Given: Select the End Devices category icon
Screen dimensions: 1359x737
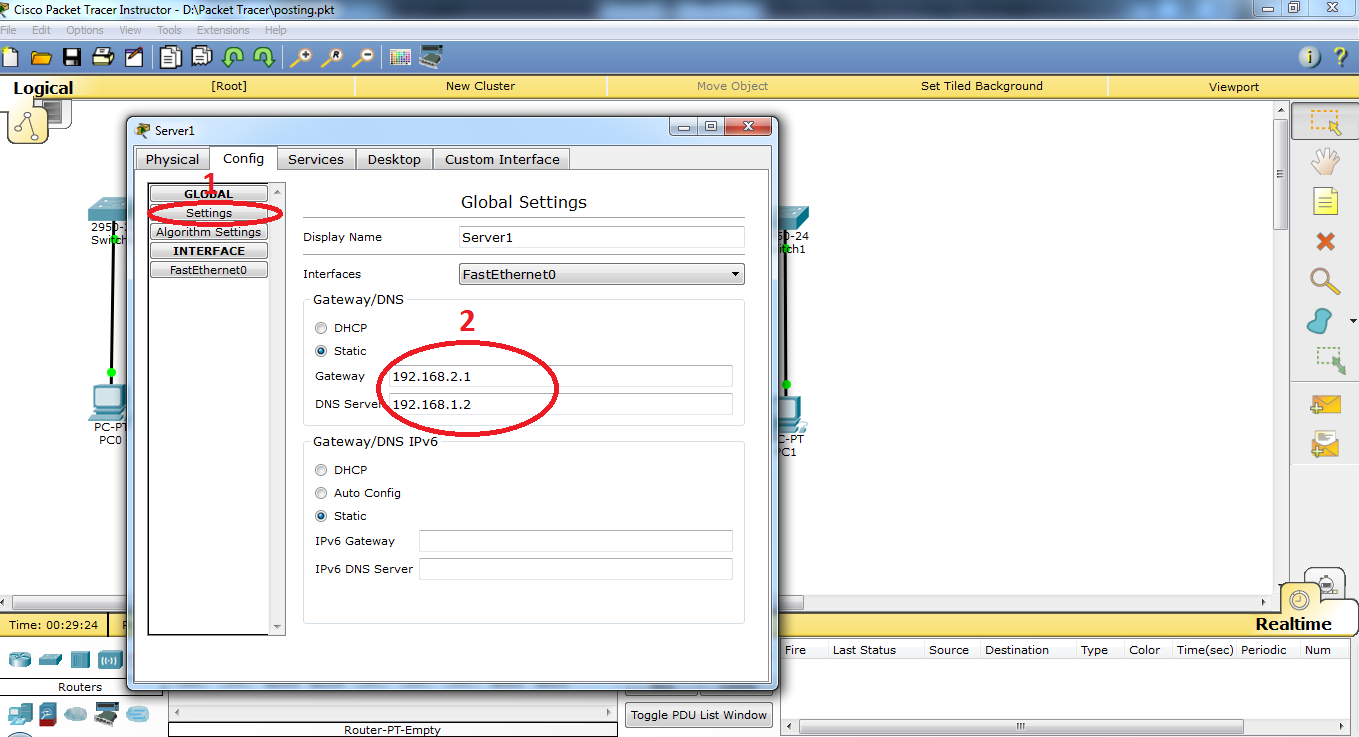Looking at the screenshot, I should [20, 714].
